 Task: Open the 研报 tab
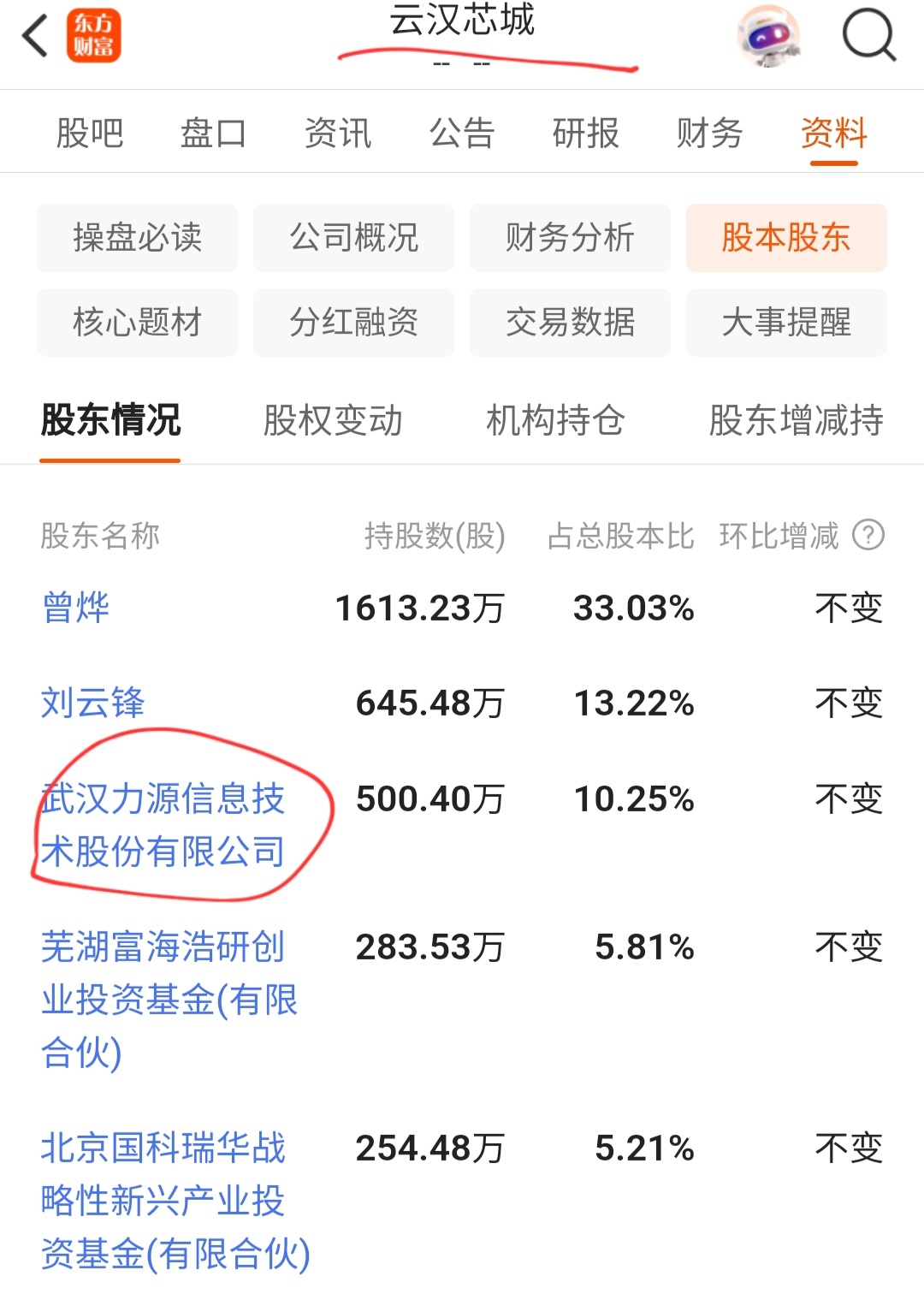click(585, 134)
